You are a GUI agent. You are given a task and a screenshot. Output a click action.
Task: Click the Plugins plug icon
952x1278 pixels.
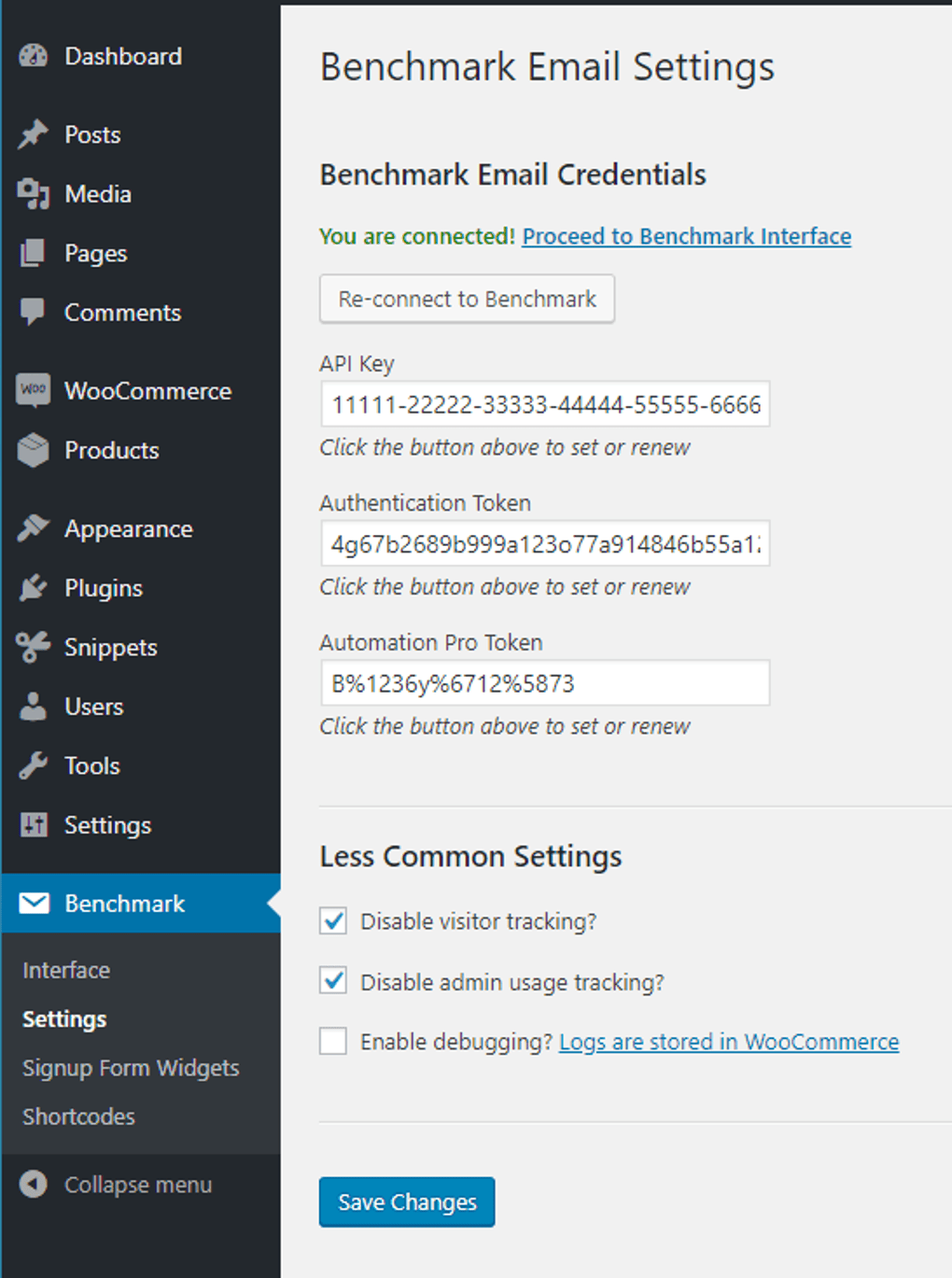pos(34,588)
